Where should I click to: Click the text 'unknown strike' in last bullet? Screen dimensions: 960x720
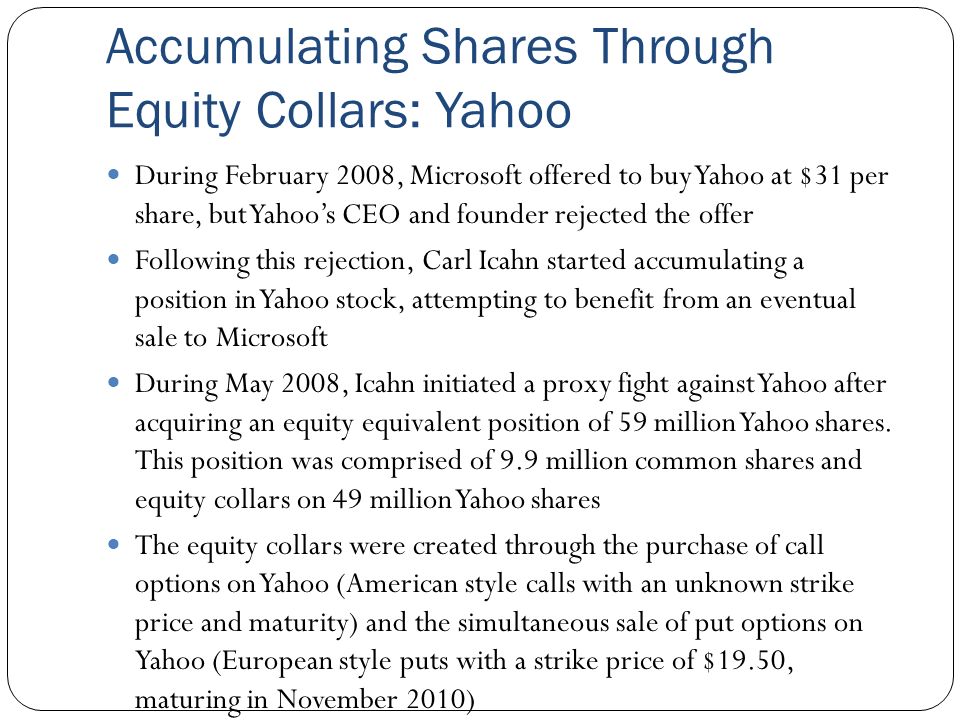click(x=764, y=583)
